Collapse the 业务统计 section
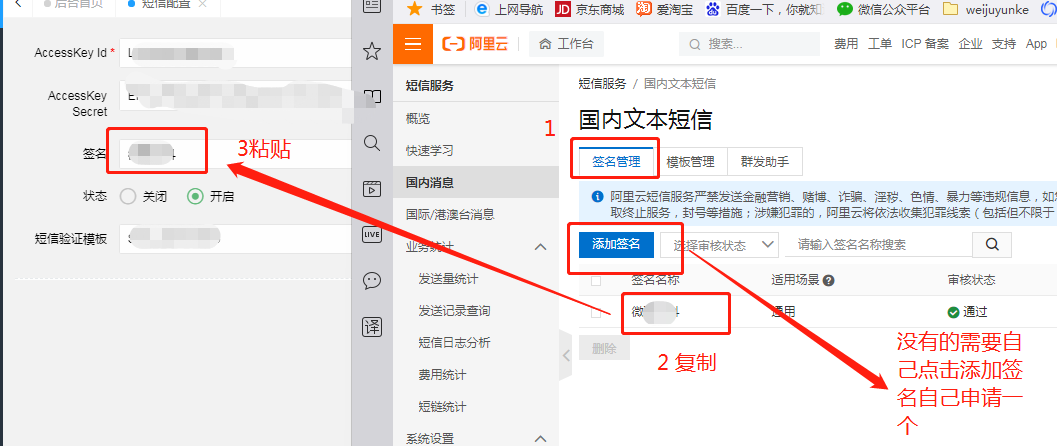This screenshot has width=1057, height=446. [540, 247]
